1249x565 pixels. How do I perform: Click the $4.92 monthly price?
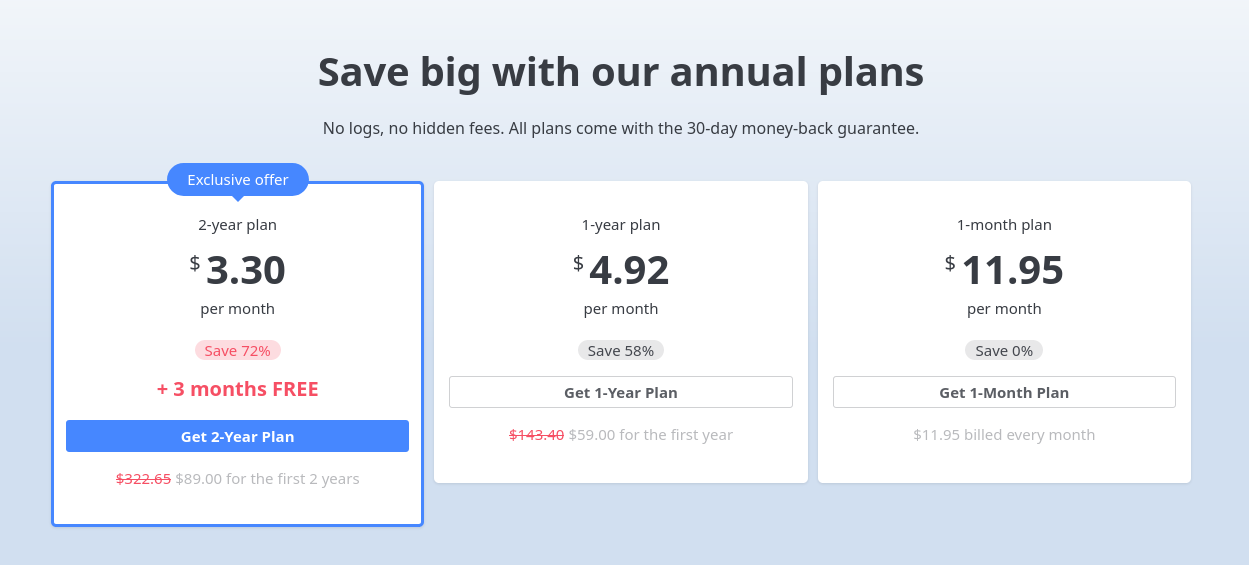[628, 270]
